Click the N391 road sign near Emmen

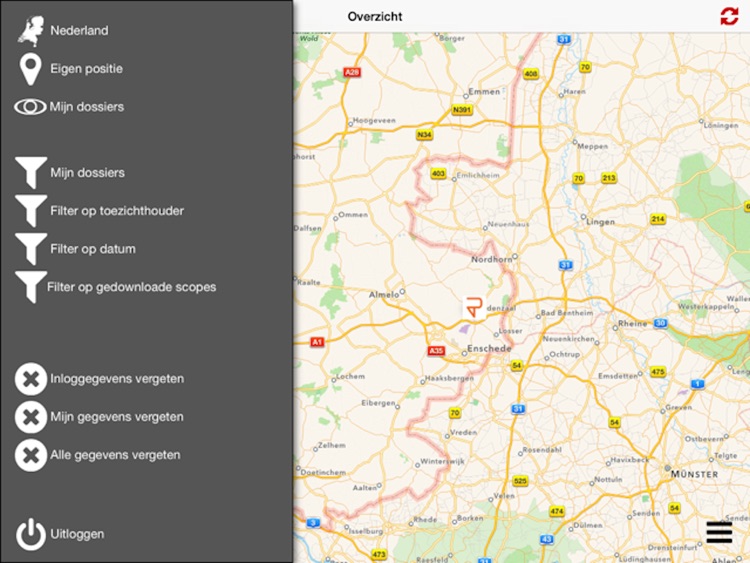pos(462,110)
